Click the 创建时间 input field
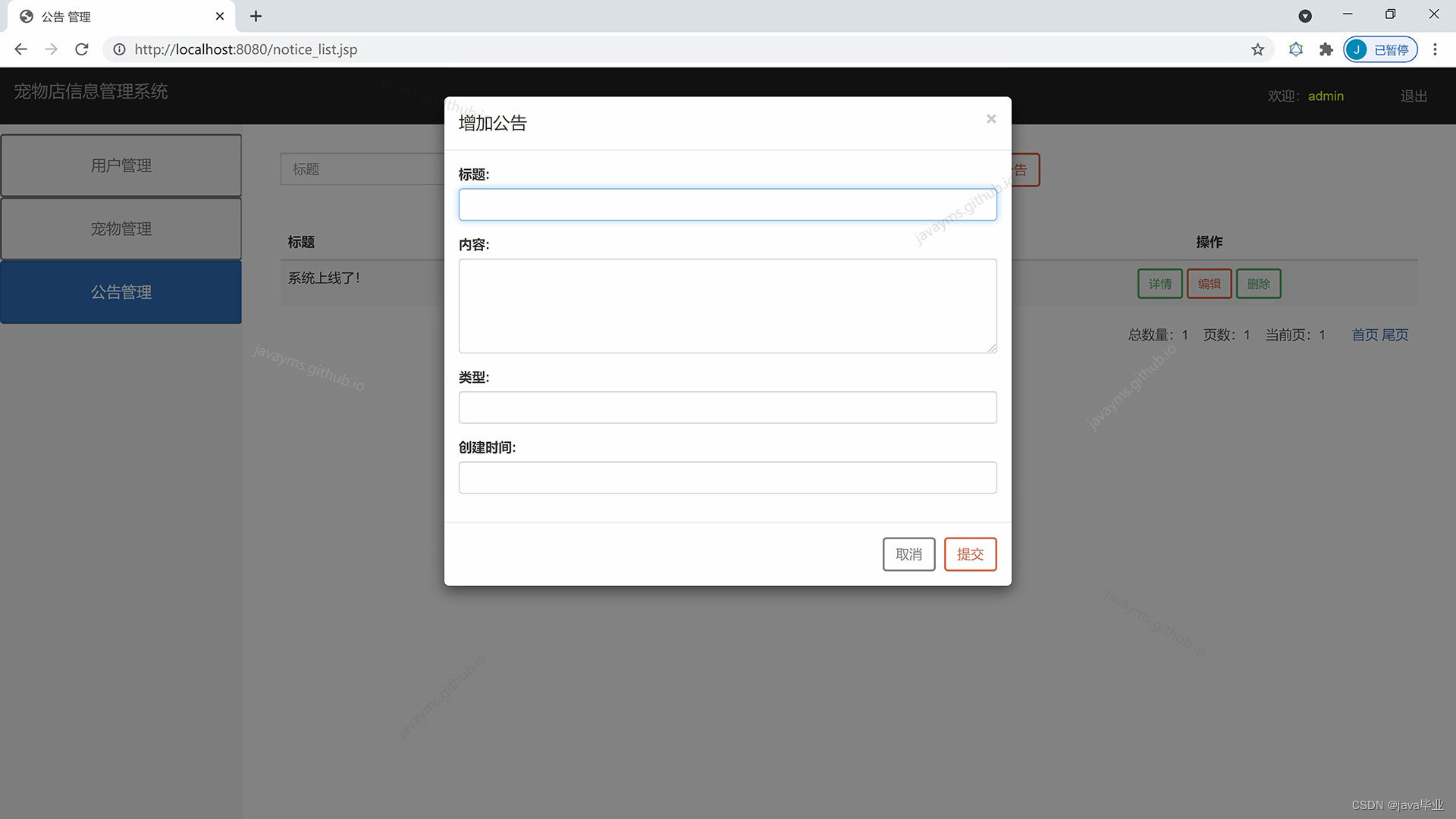 (727, 478)
